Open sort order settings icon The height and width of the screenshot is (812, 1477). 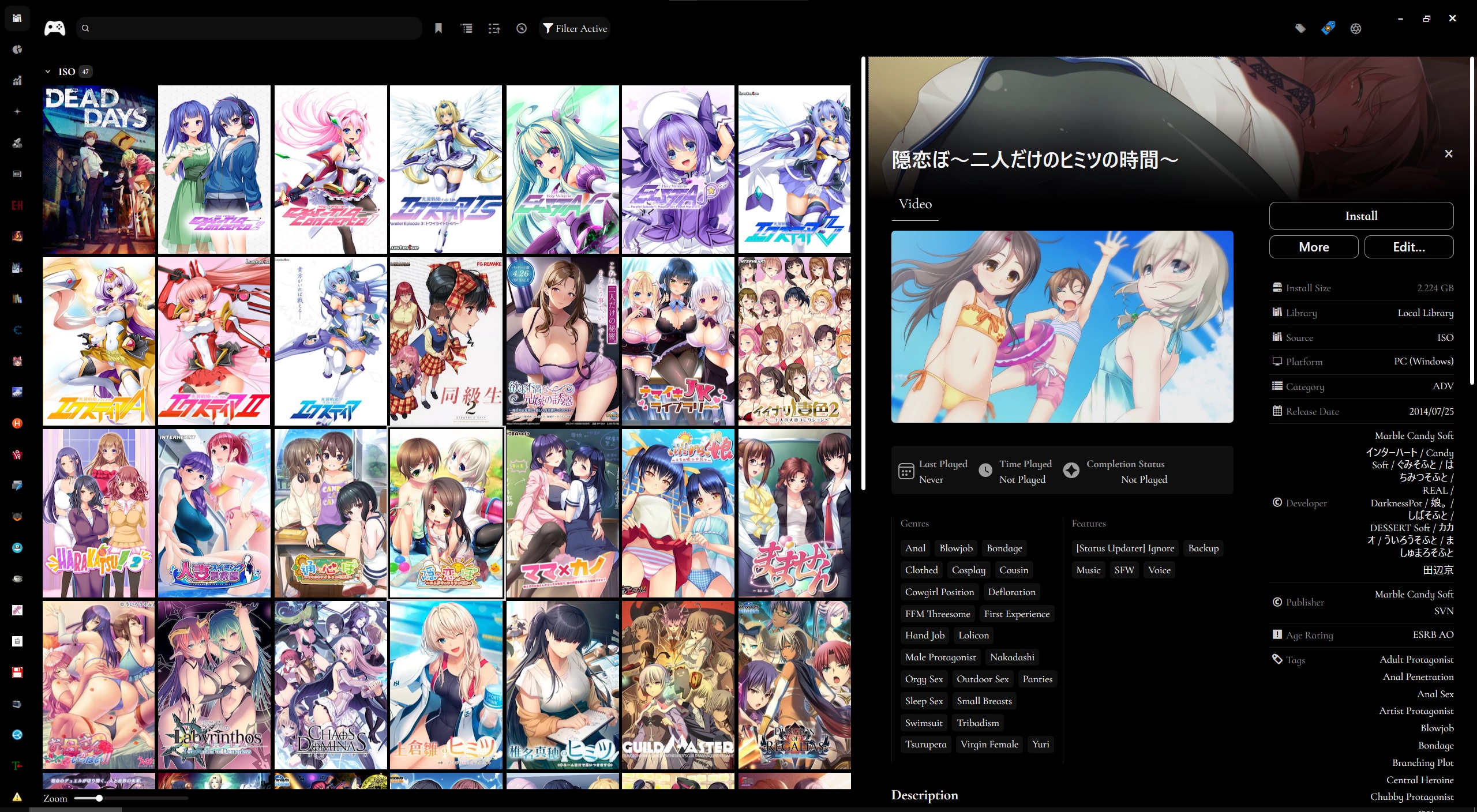click(494, 28)
